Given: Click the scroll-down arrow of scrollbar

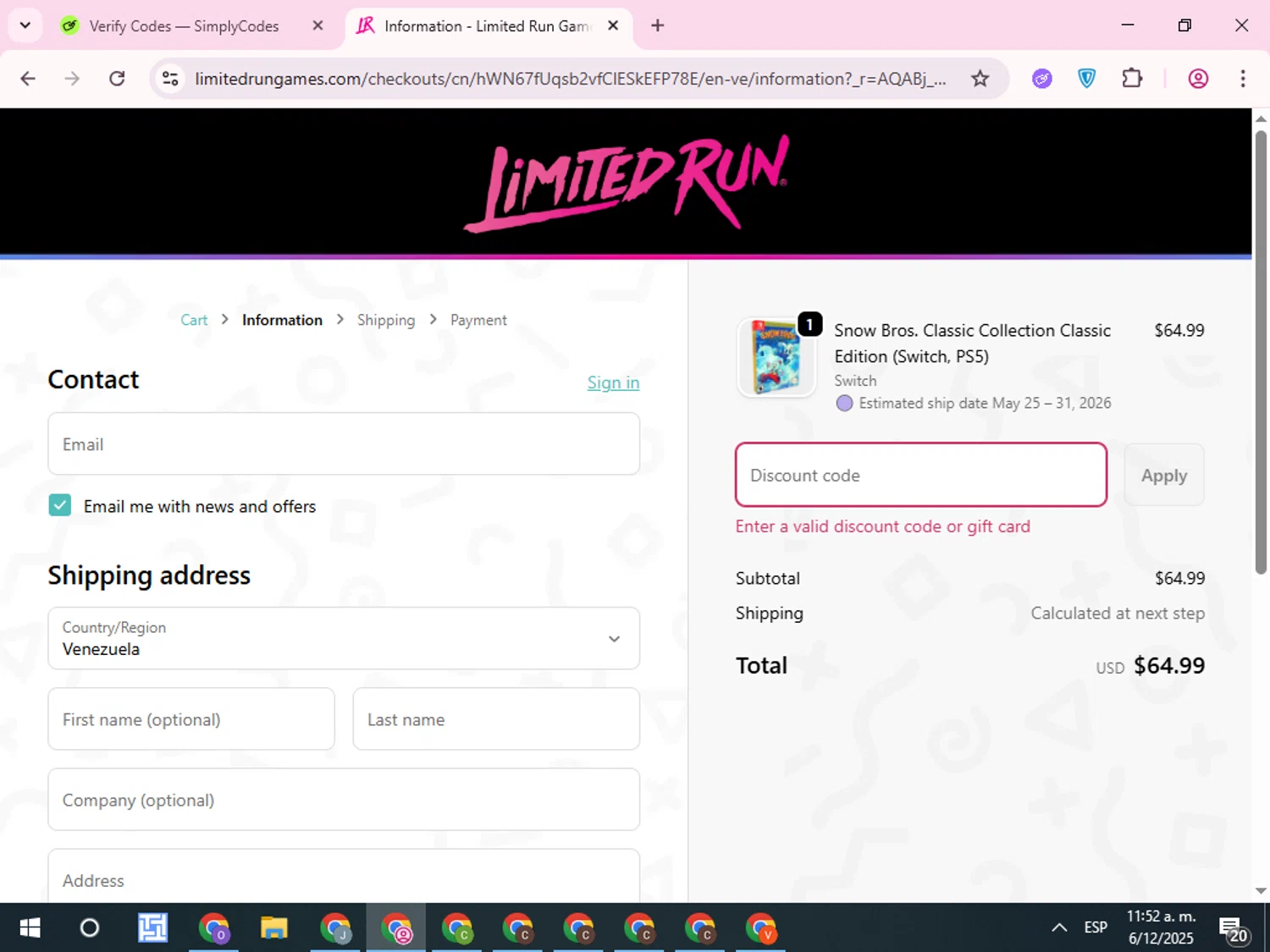Looking at the screenshot, I should click(x=1261, y=891).
